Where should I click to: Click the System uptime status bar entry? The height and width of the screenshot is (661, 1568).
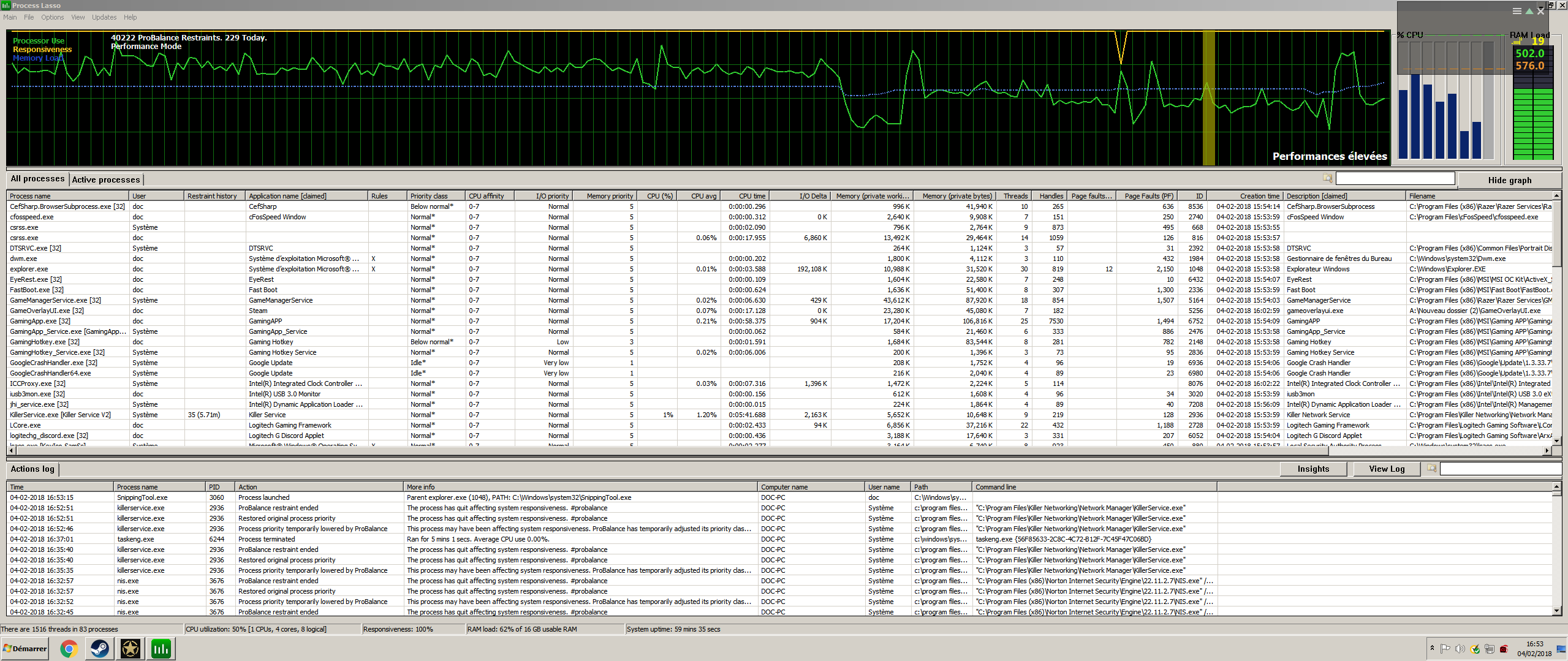[674, 629]
